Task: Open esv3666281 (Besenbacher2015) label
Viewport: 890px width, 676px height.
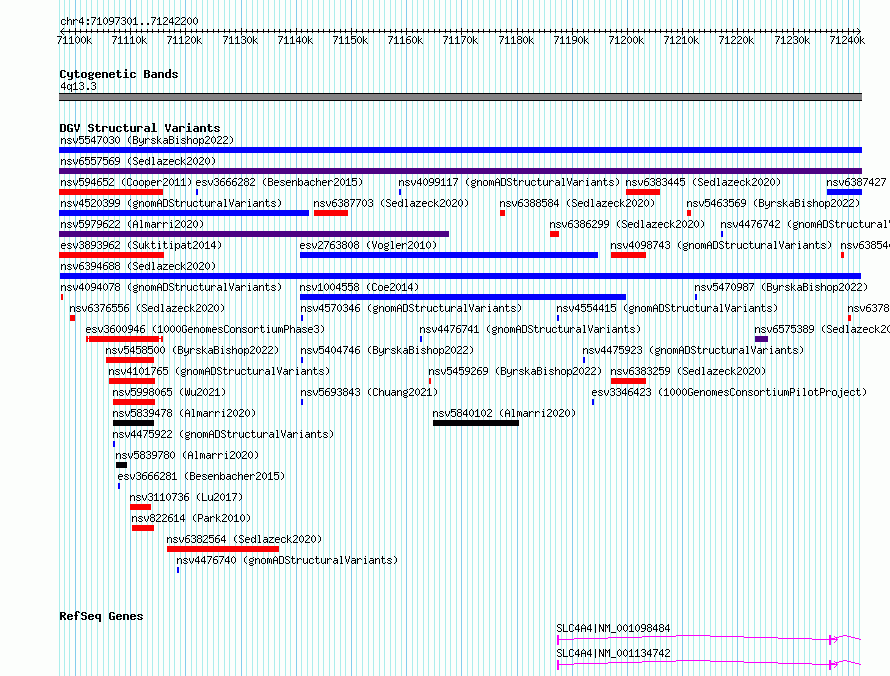Action: pyautogui.click(x=201, y=476)
